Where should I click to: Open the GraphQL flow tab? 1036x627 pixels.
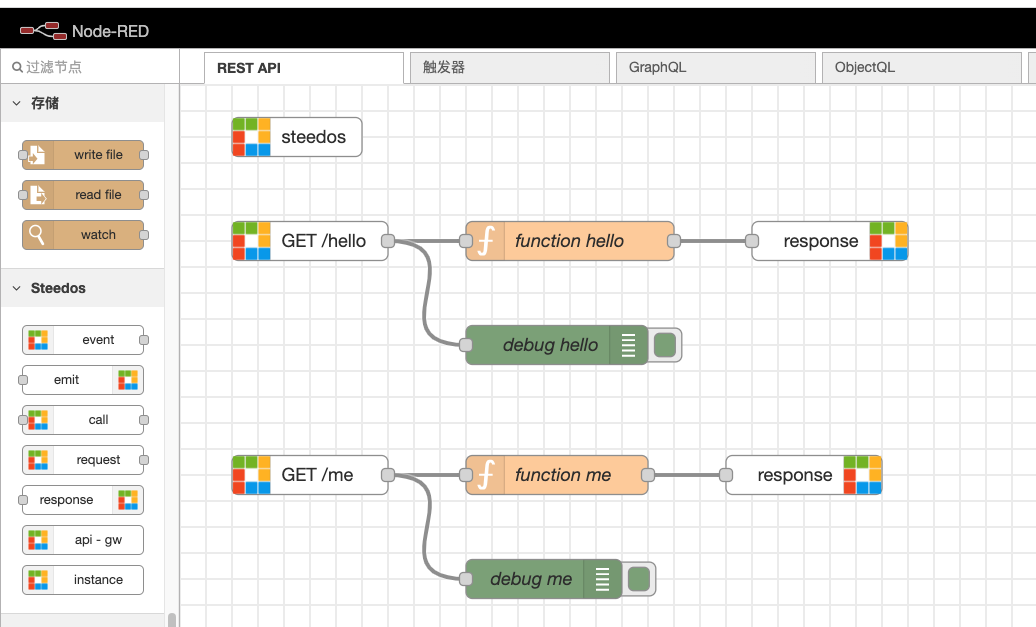715,68
